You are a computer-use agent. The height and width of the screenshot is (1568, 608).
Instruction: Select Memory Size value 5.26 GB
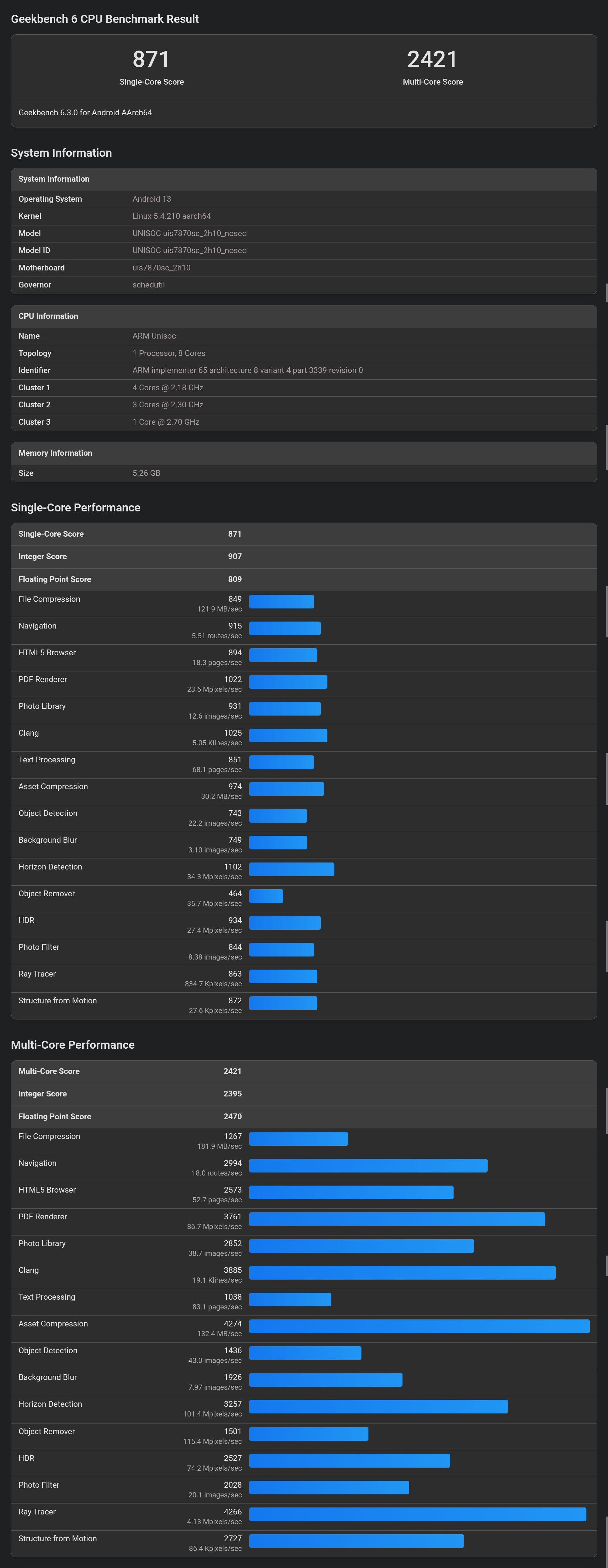[146, 473]
